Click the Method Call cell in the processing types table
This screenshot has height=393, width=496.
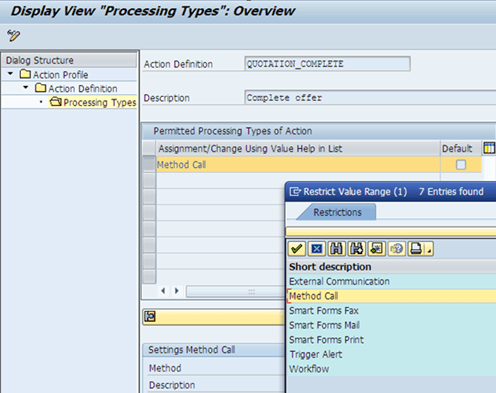[298, 164]
